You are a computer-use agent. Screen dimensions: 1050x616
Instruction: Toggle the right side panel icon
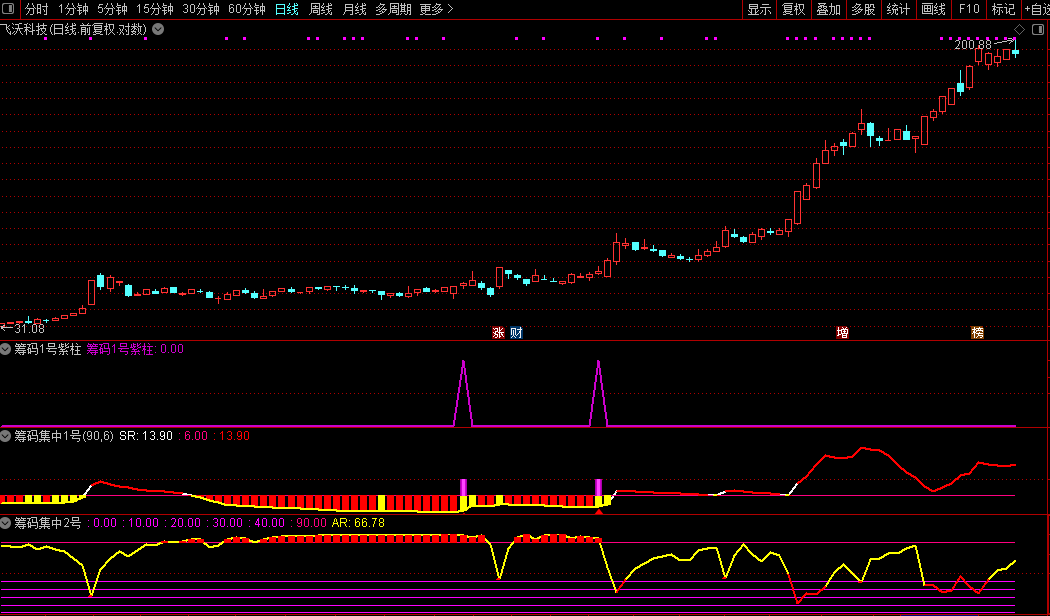(1040, 29)
